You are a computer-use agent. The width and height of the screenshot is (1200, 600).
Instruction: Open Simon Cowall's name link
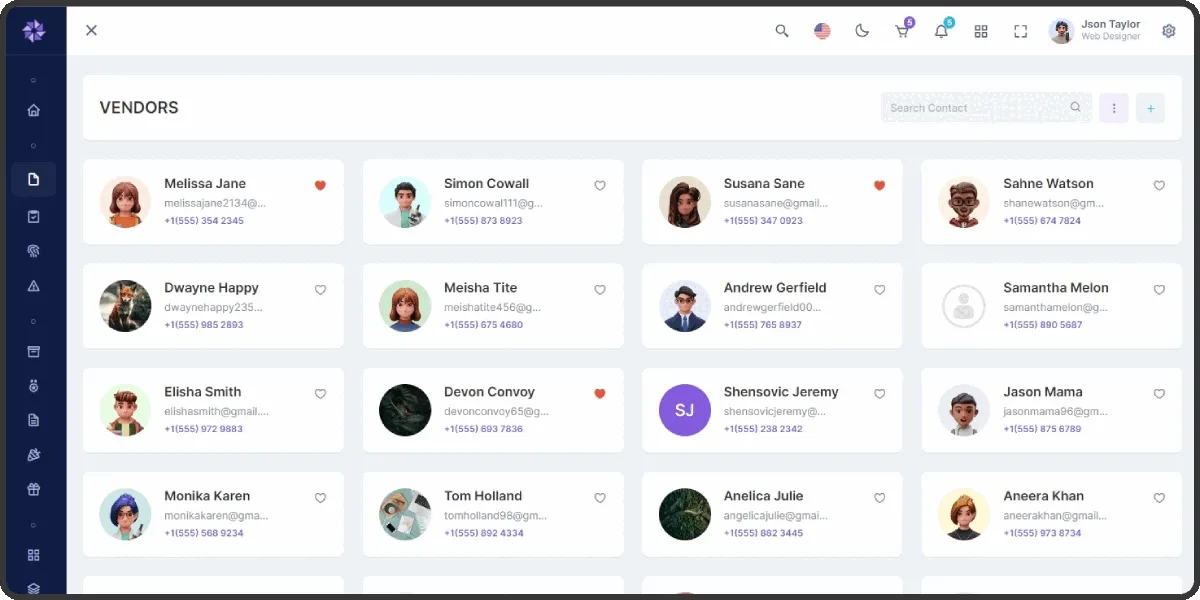(x=486, y=183)
